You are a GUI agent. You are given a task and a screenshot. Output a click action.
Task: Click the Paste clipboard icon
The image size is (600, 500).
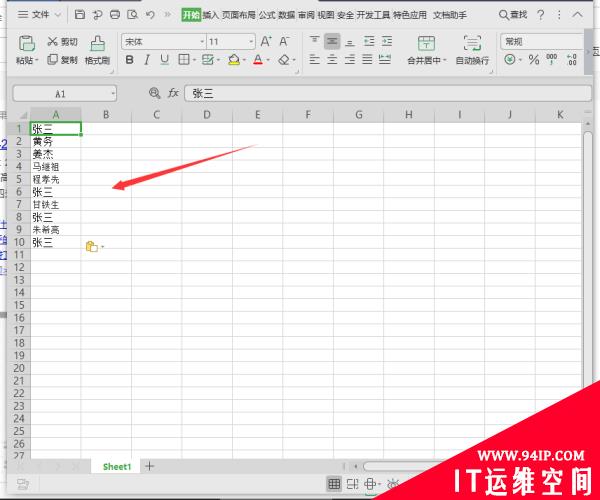(27, 44)
